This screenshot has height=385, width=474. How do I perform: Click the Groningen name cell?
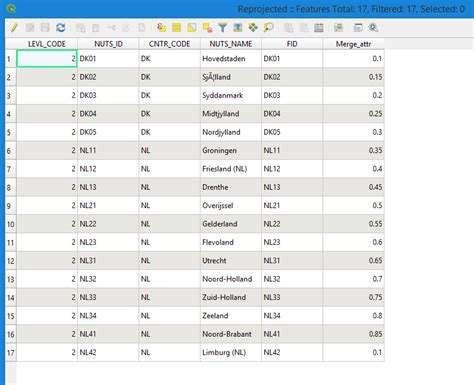tap(231, 150)
